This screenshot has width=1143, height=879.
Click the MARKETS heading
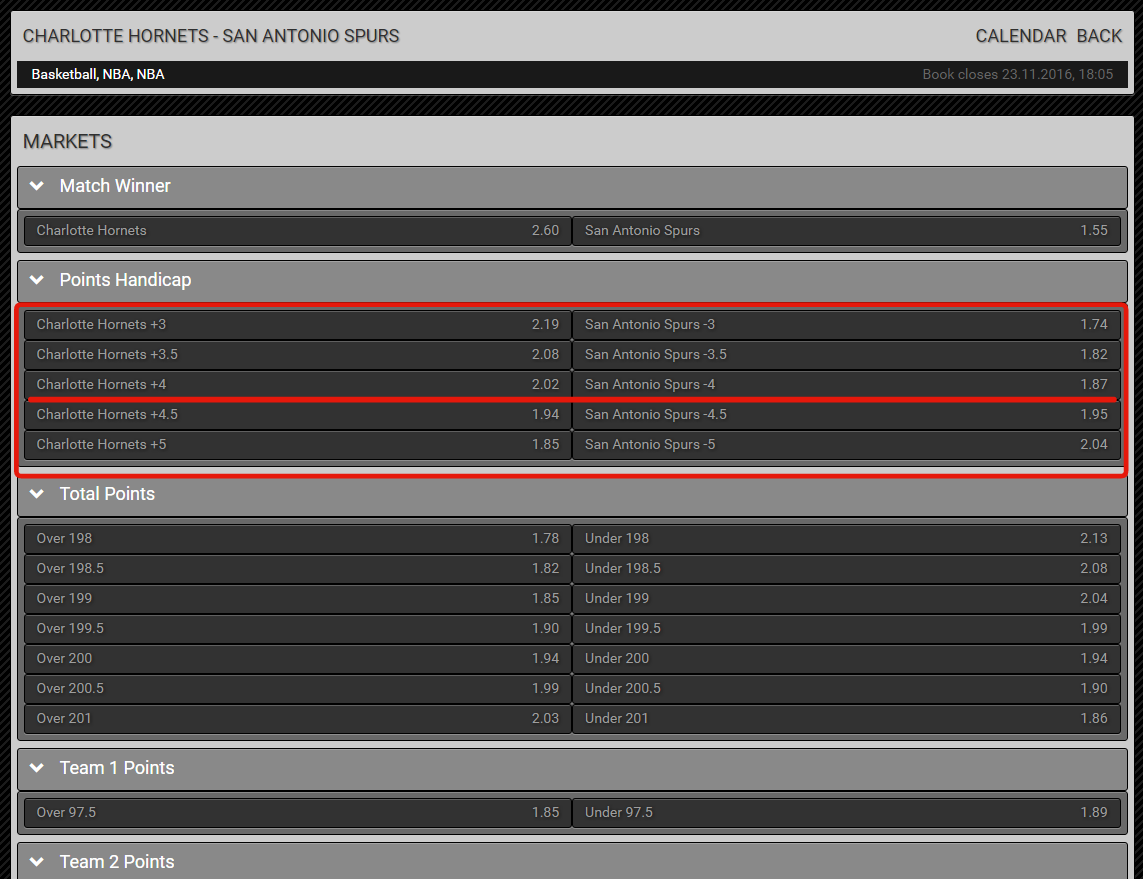pos(67,141)
